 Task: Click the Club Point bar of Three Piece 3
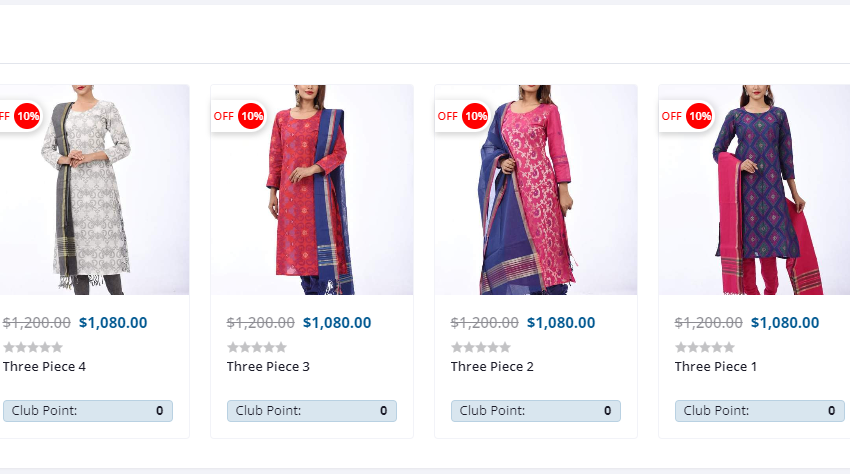(x=311, y=411)
